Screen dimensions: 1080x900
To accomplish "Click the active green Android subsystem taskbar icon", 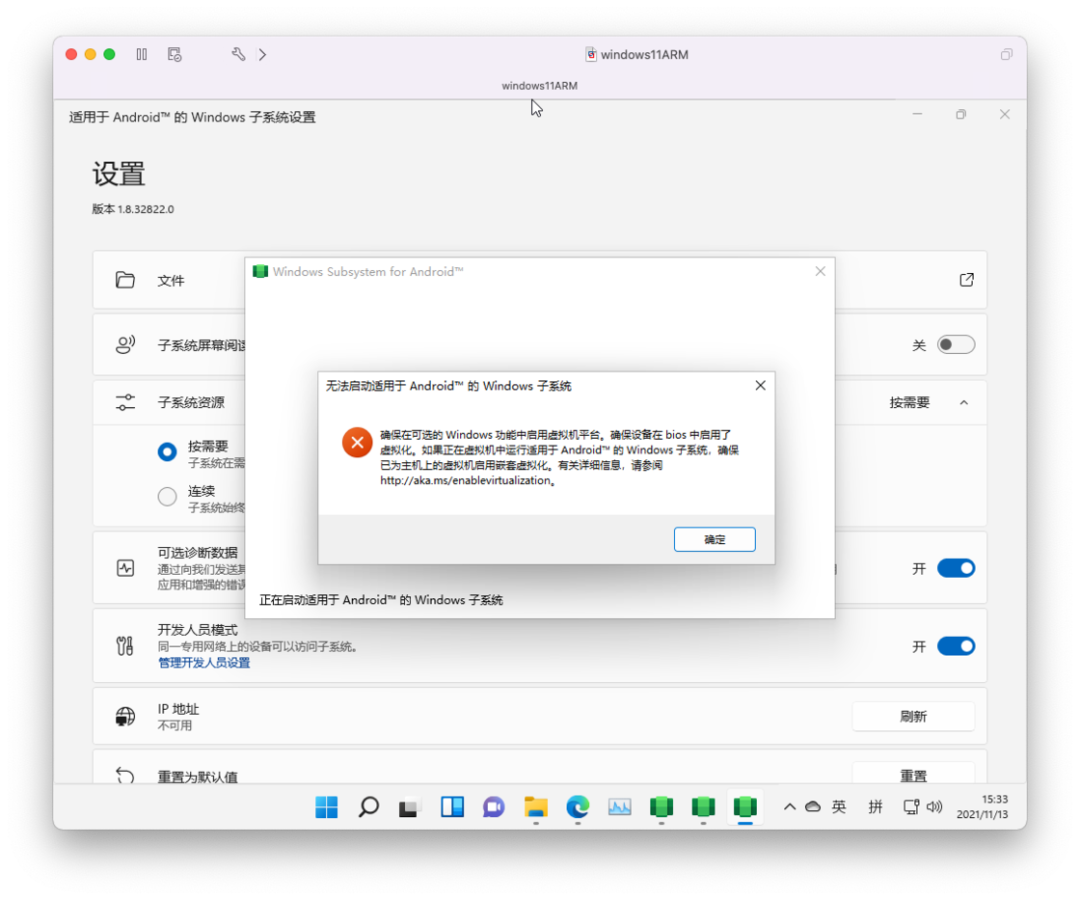I will point(745,806).
